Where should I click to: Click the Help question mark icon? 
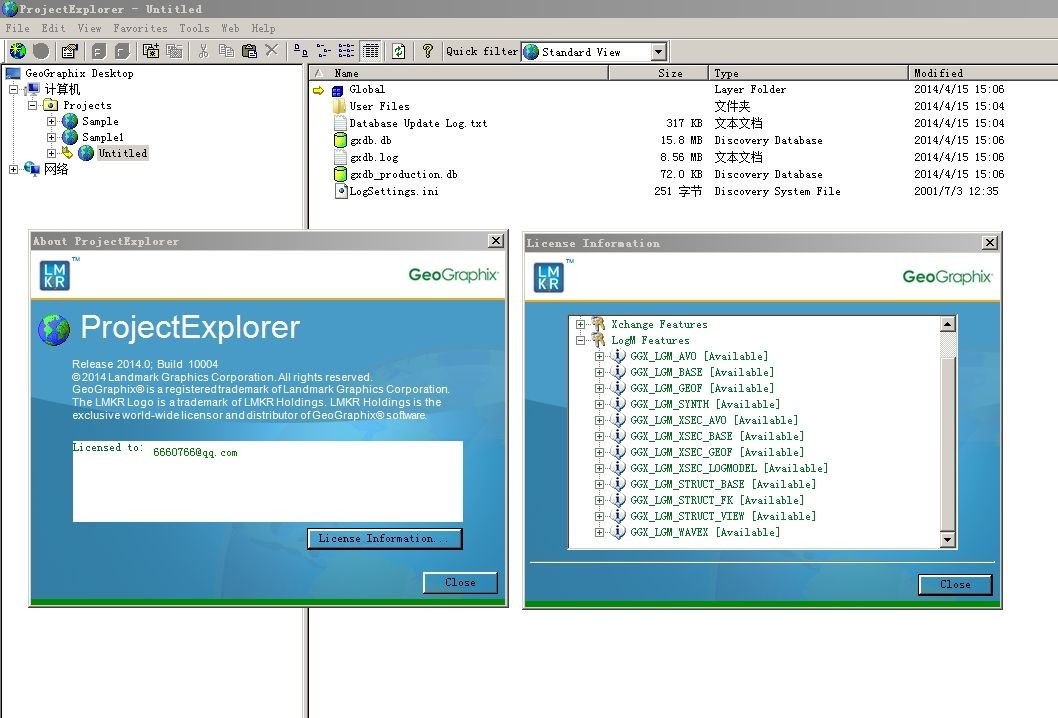click(427, 51)
